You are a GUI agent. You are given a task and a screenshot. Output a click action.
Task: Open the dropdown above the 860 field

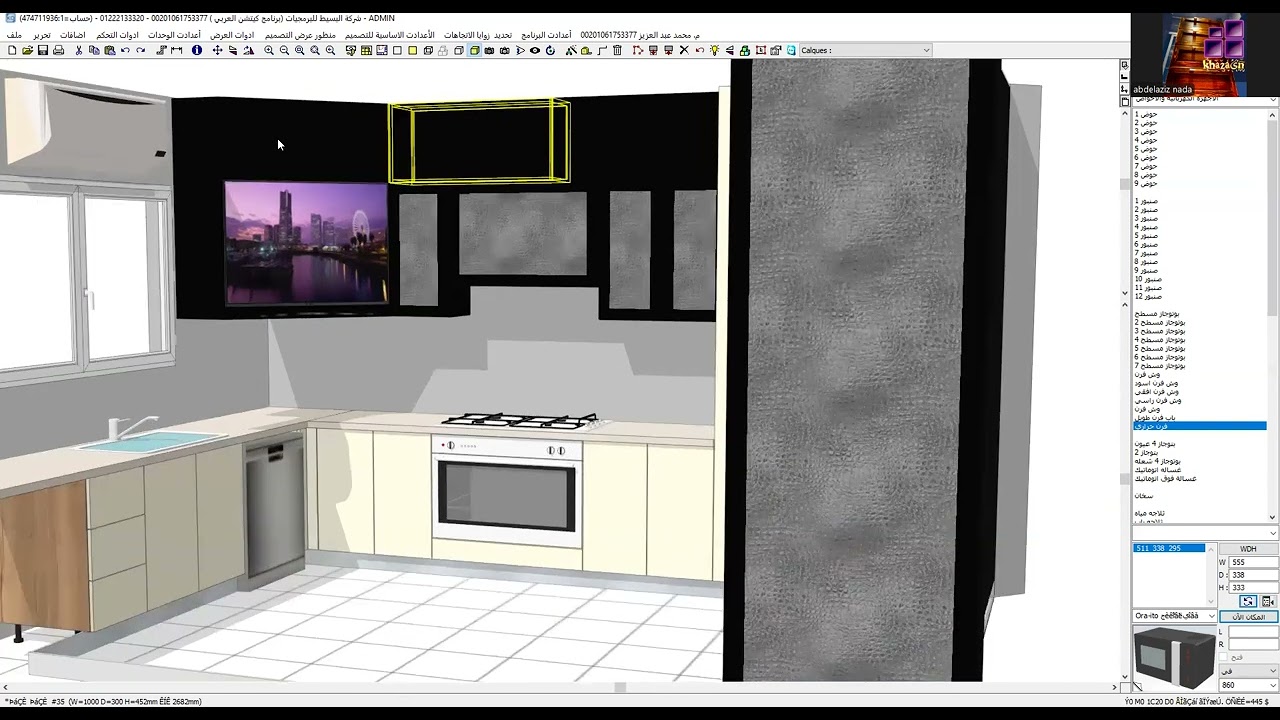[x=1249, y=671]
